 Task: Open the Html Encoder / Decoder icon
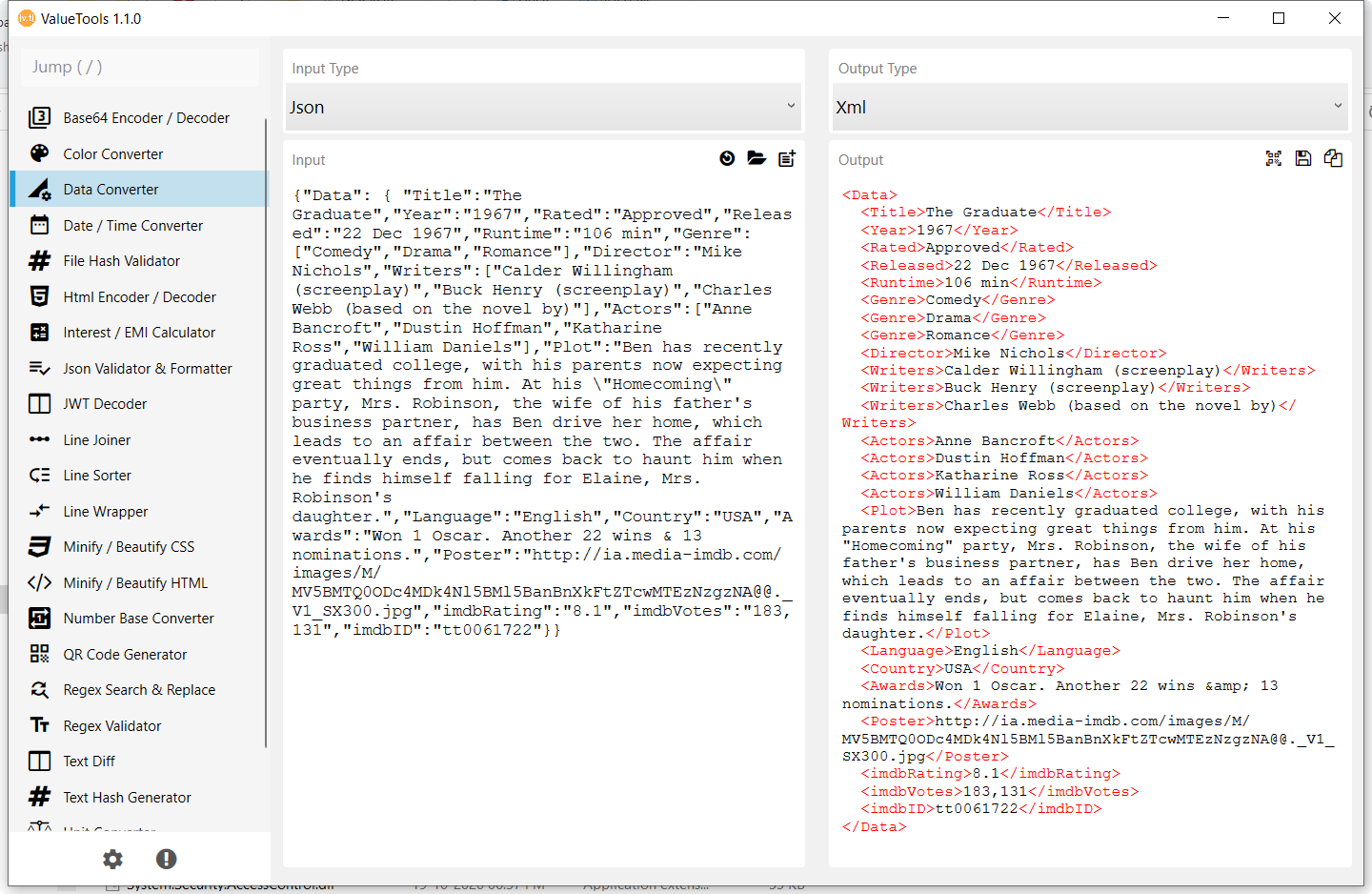[x=39, y=296]
